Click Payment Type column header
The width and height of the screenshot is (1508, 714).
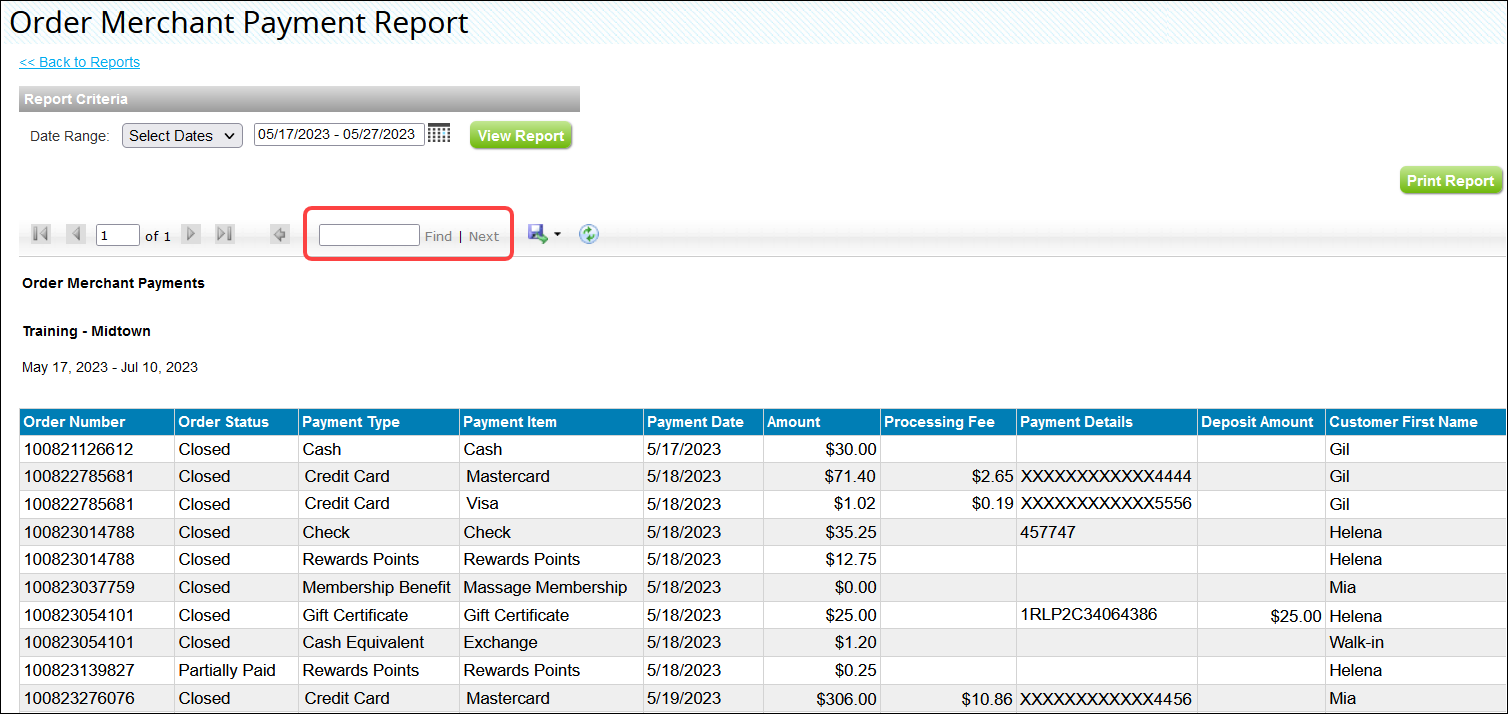[379, 422]
